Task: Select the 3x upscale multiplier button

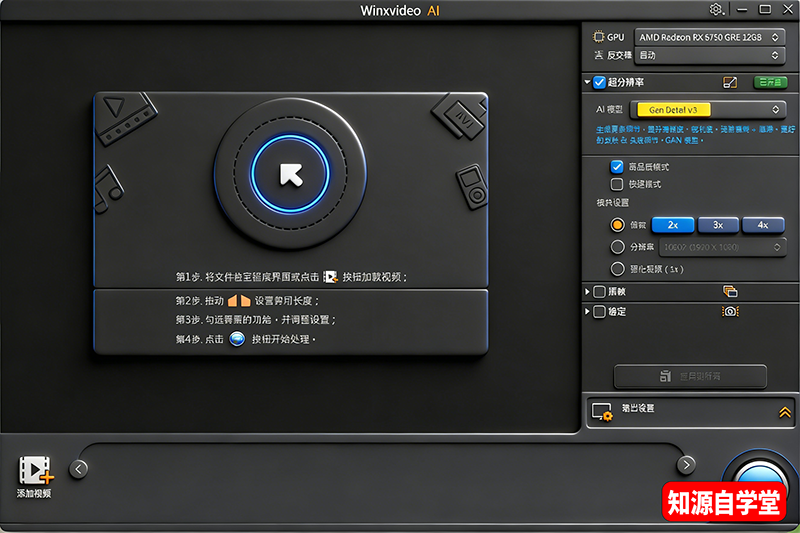Action: click(718, 225)
